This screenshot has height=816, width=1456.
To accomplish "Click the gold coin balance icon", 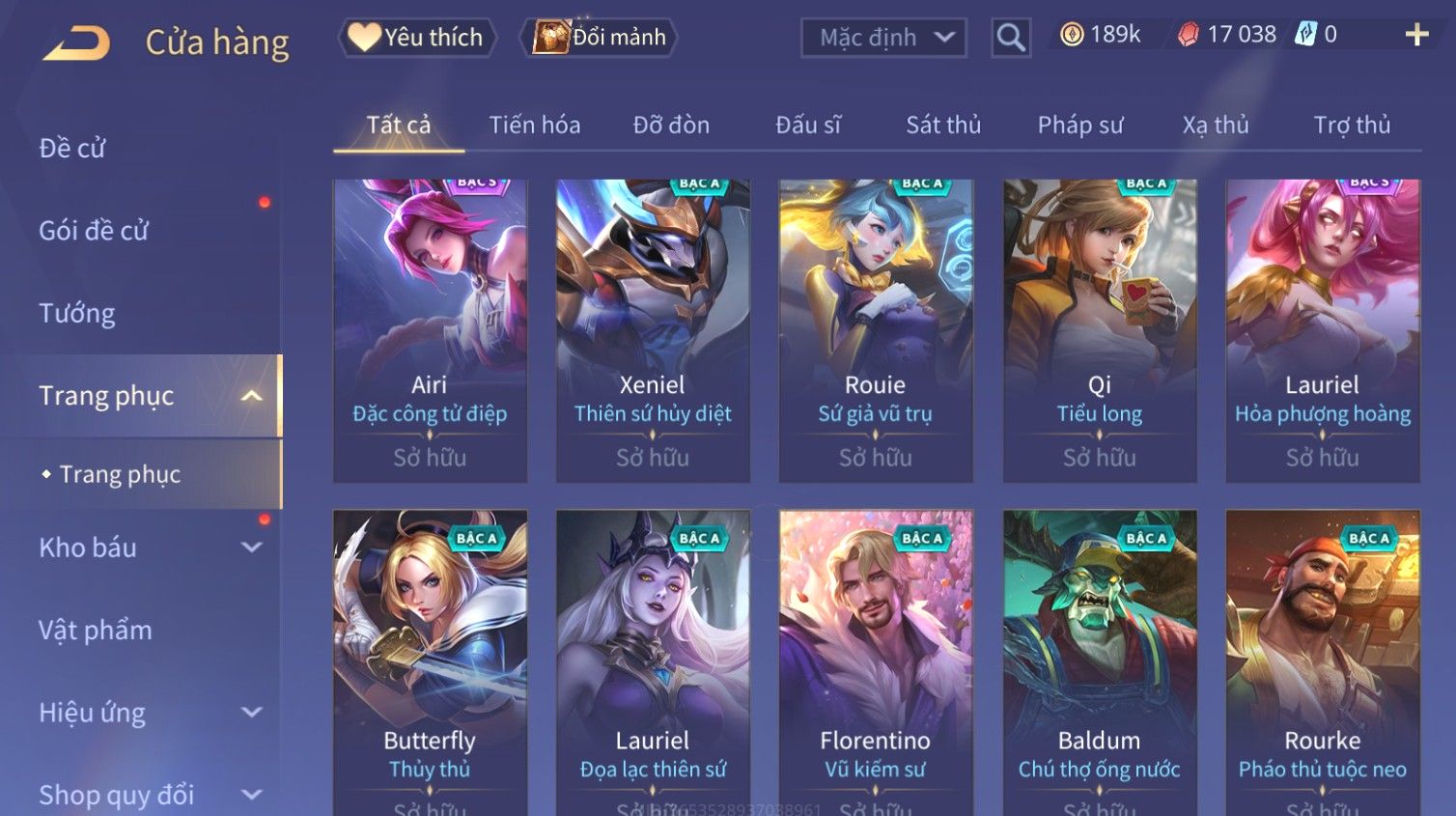I will pyautogui.click(x=1072, y=35).
